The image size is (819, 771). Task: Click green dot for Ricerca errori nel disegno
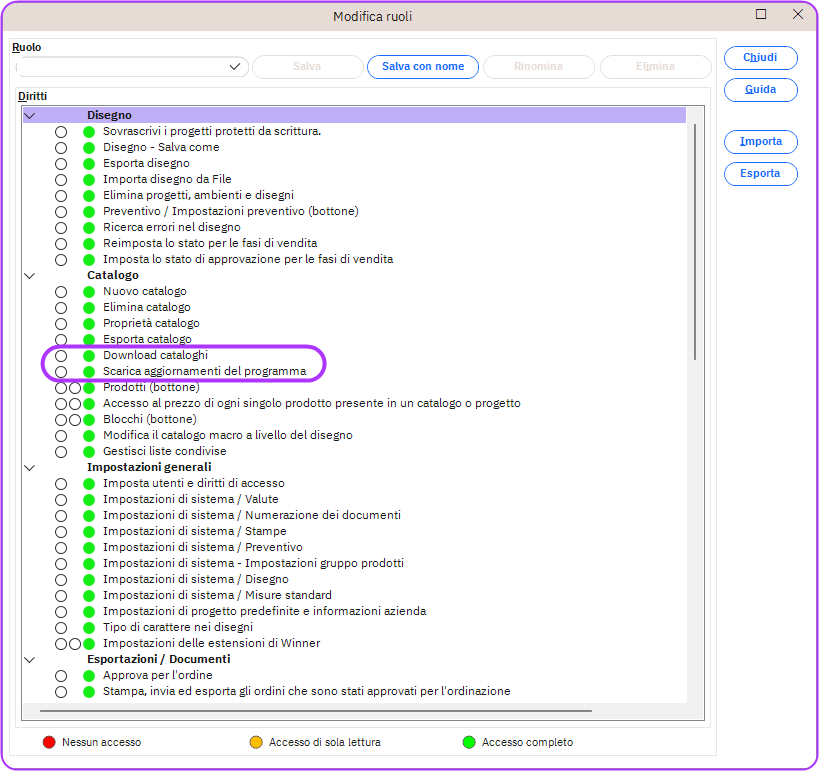pos(89,227)
